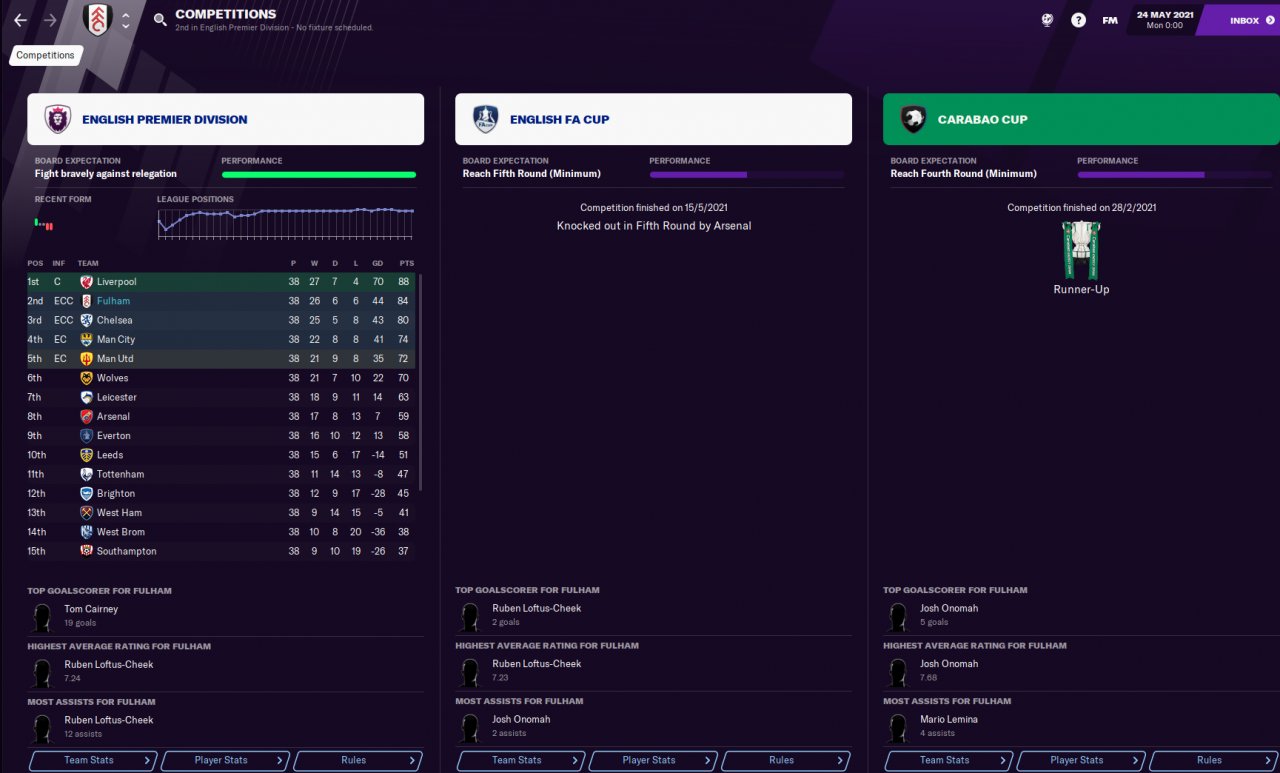The width and height of the screenshot is (1280, 773).
Task: Click Tom Cairney's player silhouette
Action: 42,616
